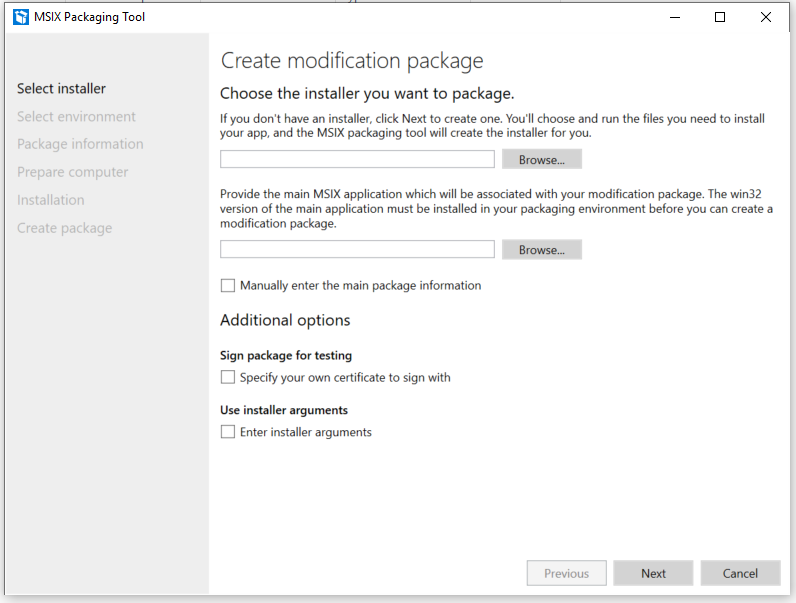Click the MSIX Packaging Tool window title
Viewport: 796px width, 603px height.
(x=89, y=17)
